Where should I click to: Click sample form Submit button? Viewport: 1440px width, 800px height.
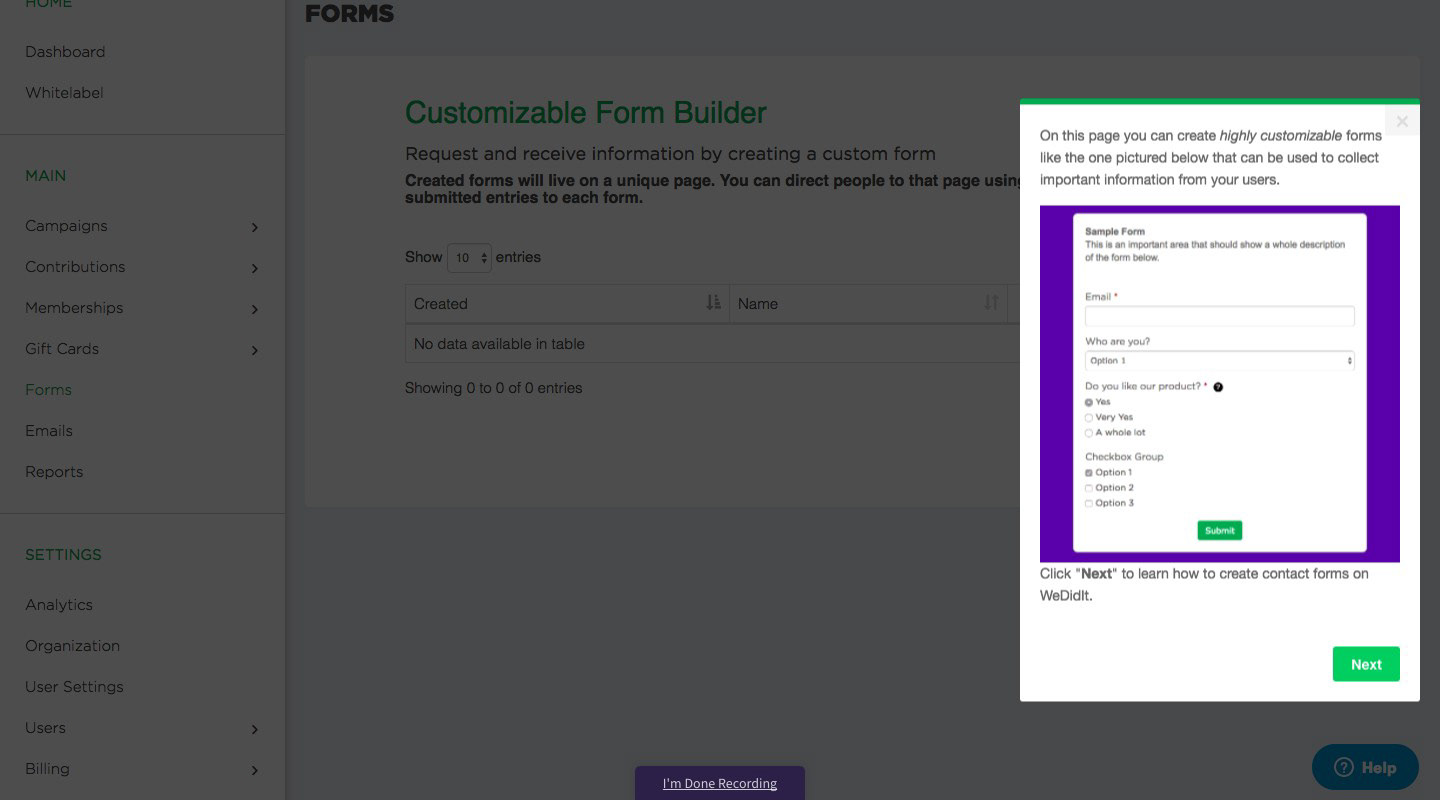(x=1220, y=530)
